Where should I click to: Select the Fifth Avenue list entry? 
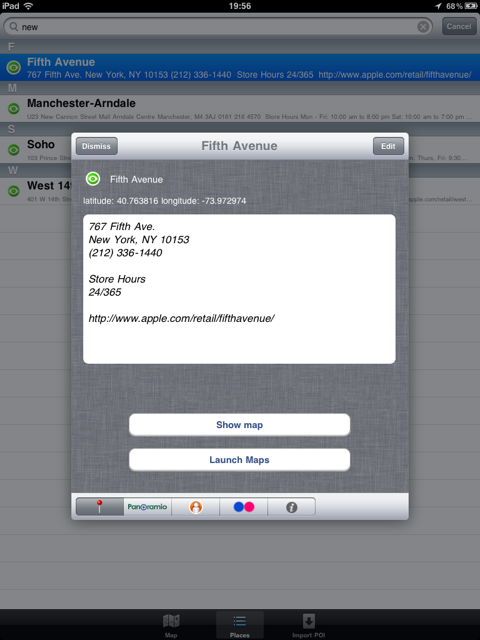pos(240,67)
